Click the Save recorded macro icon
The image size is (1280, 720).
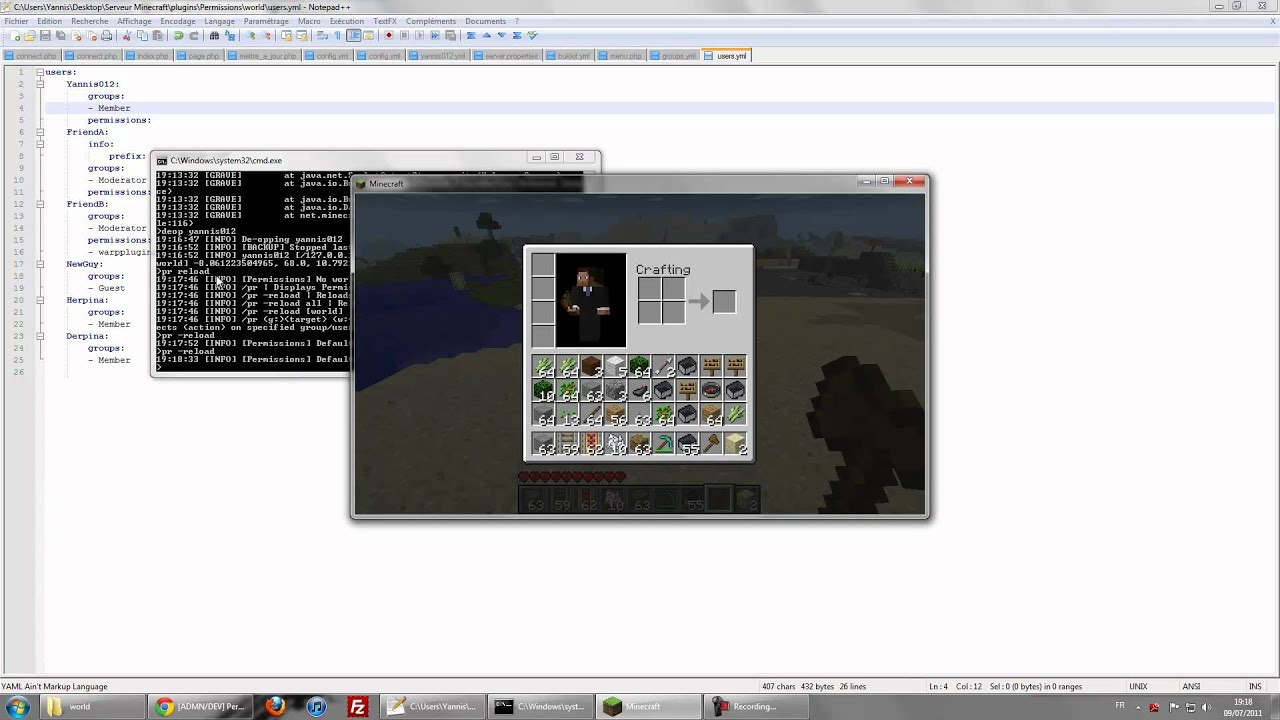(x=450, y=36)
